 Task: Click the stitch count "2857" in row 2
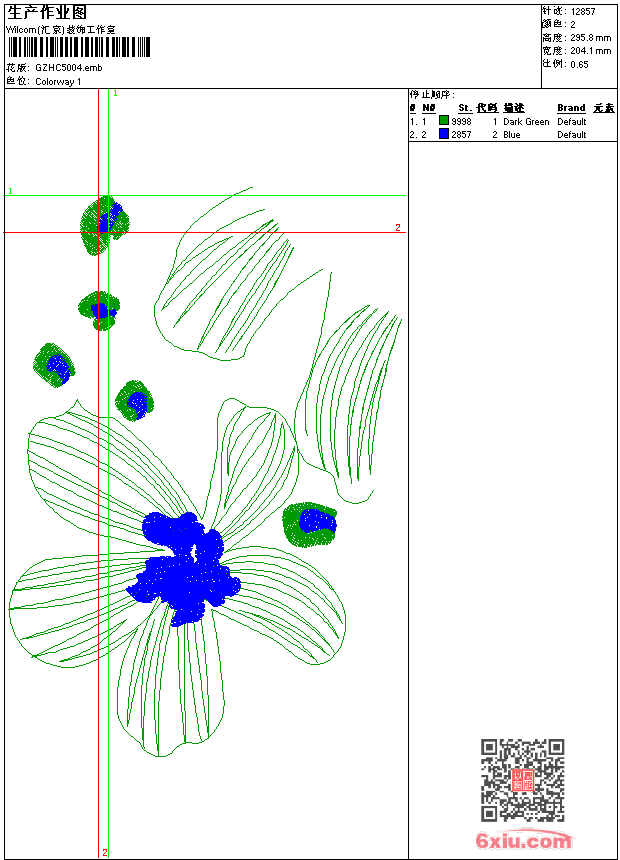461,135
